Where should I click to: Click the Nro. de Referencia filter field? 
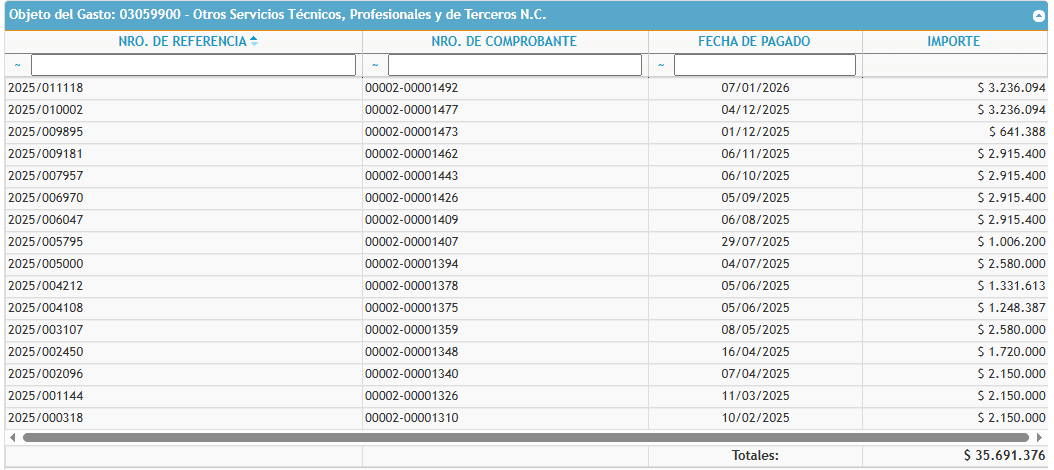[194, 65]
